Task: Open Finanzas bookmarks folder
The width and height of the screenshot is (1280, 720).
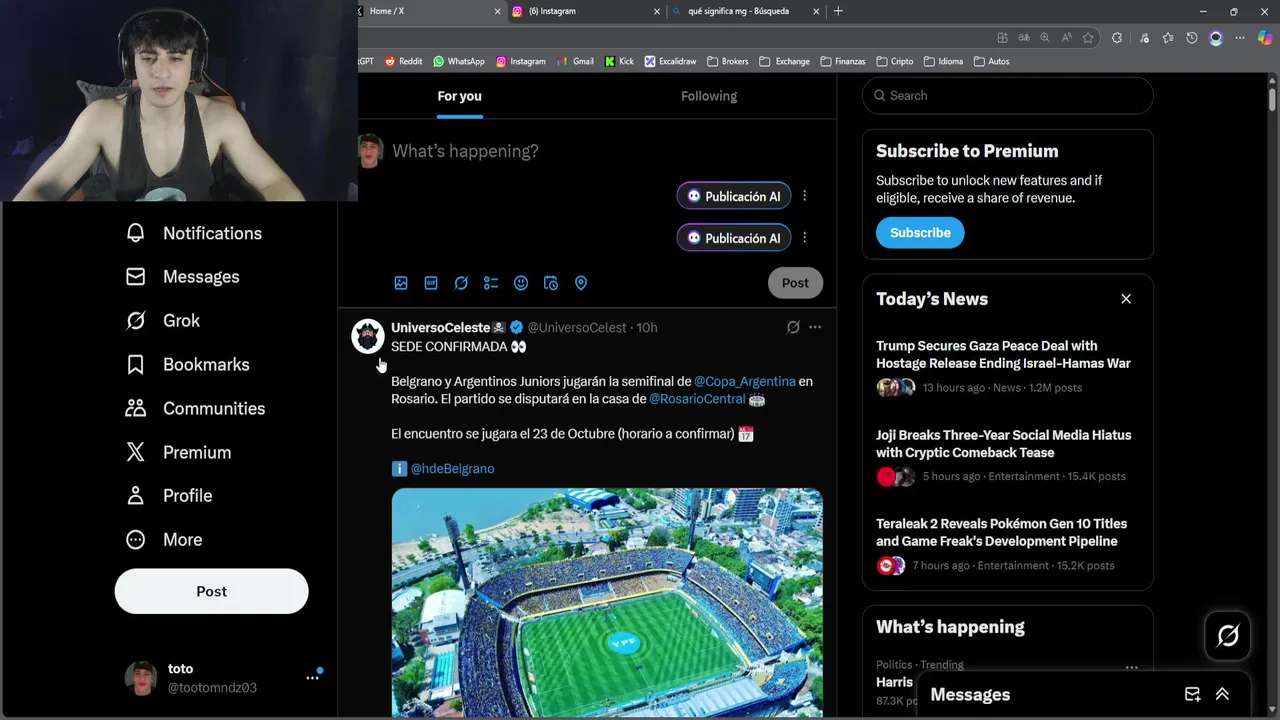Action: tap(842, 61)
